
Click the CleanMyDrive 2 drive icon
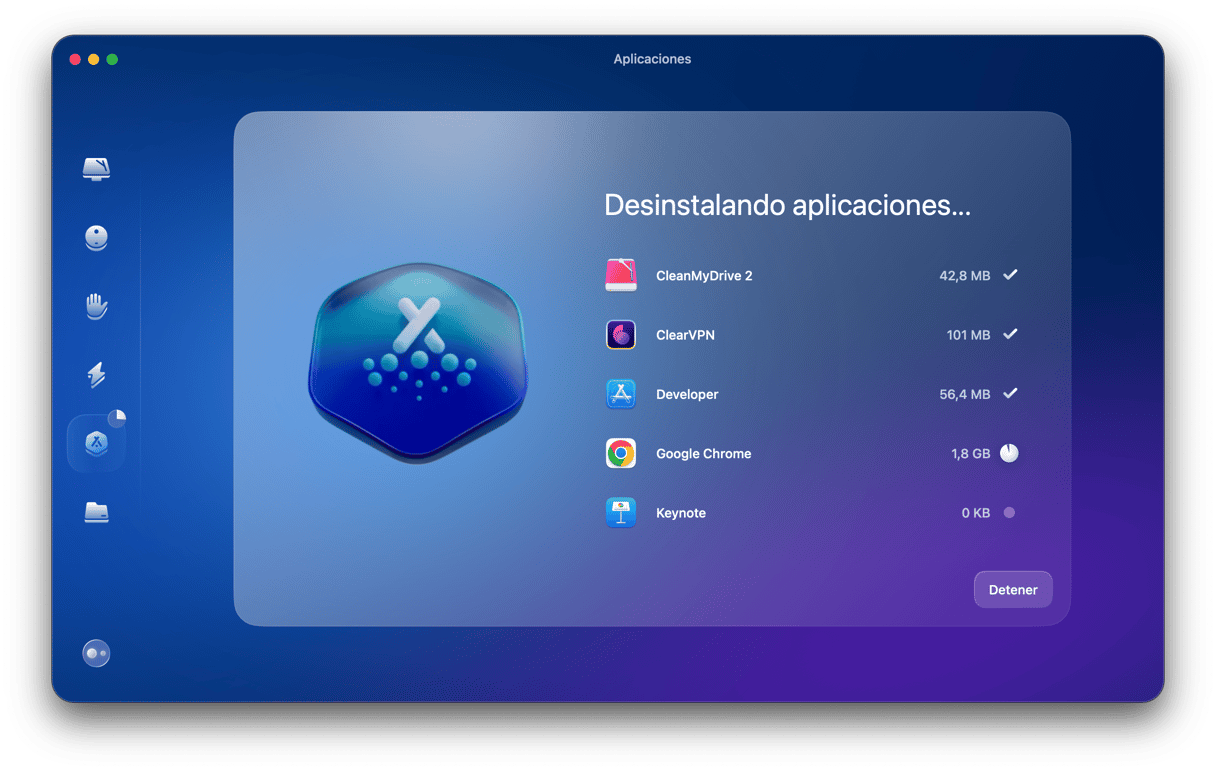coord(621,275)
